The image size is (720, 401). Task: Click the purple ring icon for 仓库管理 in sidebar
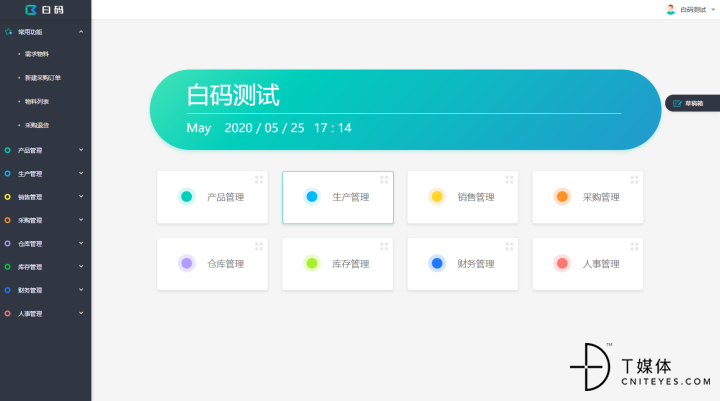point(7,243)
